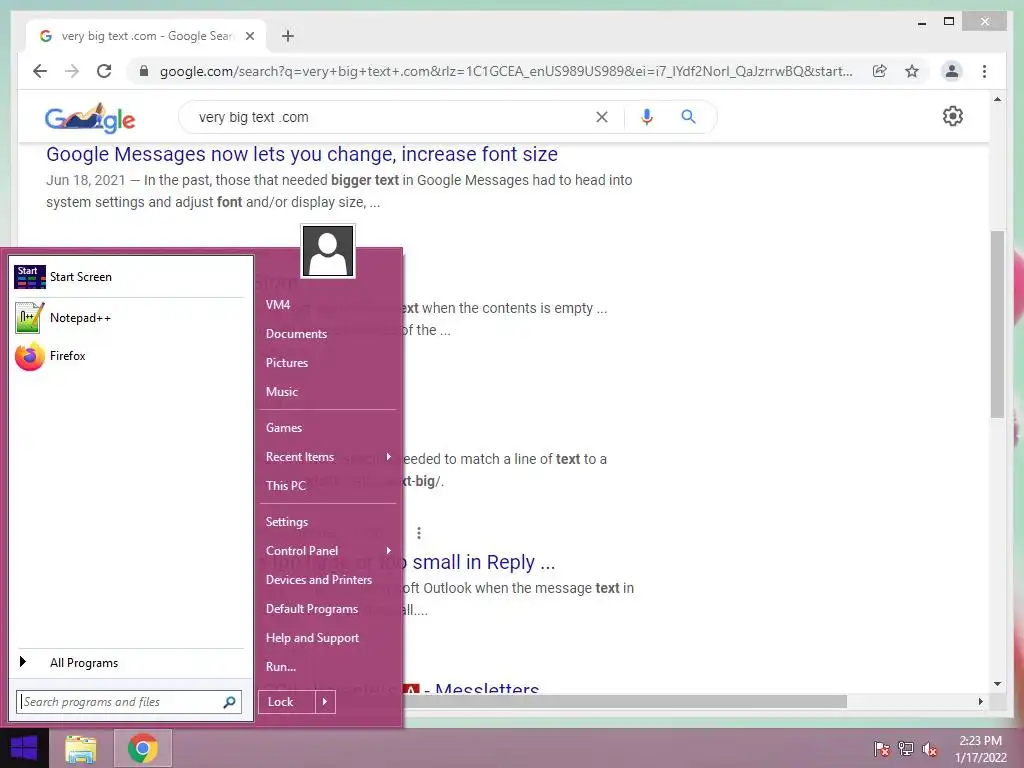Open VM4 user folder in Start menu

click(x=328, y=305)
